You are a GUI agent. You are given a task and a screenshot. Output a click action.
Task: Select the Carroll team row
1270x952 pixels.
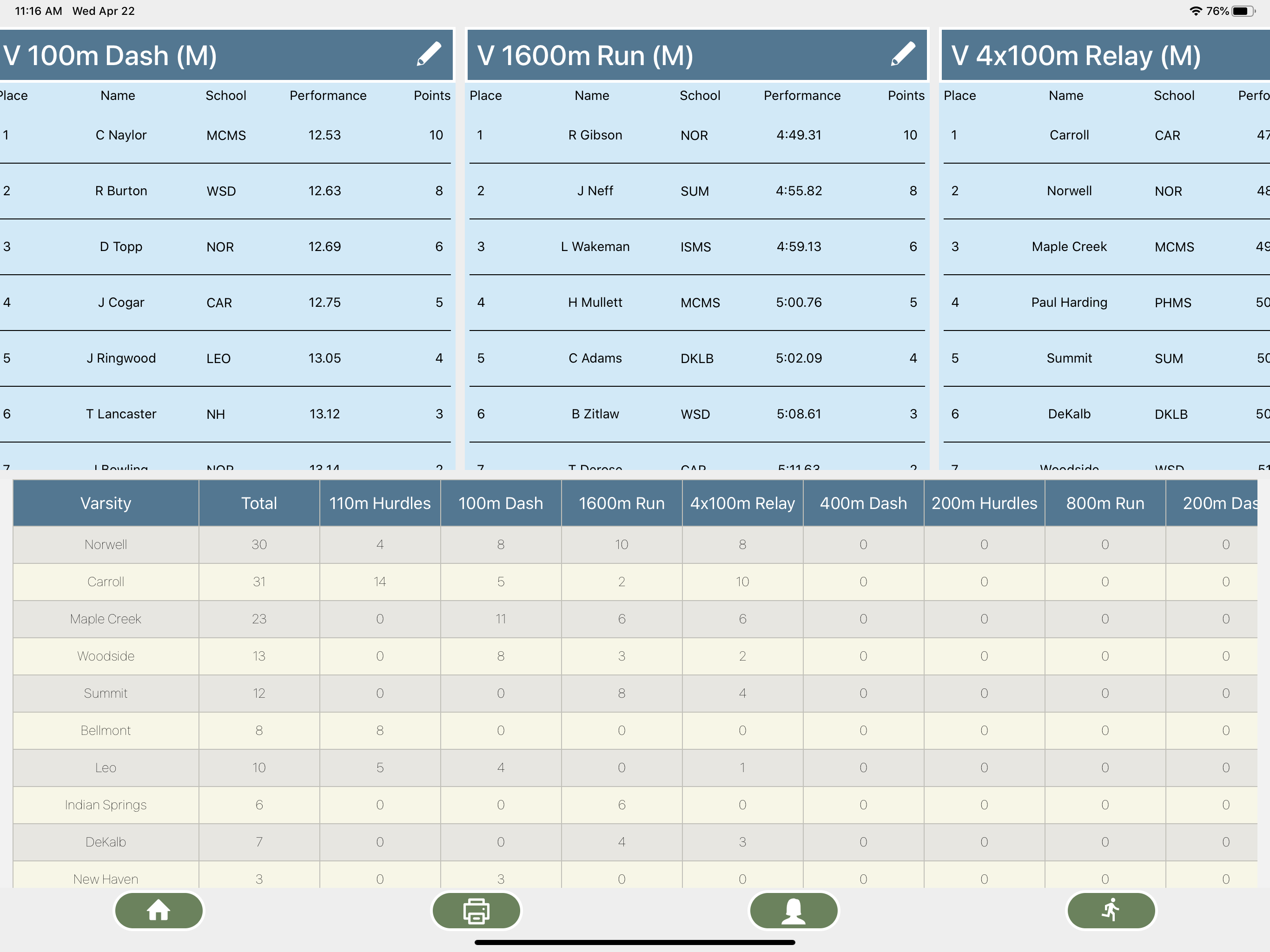point(635,582)
